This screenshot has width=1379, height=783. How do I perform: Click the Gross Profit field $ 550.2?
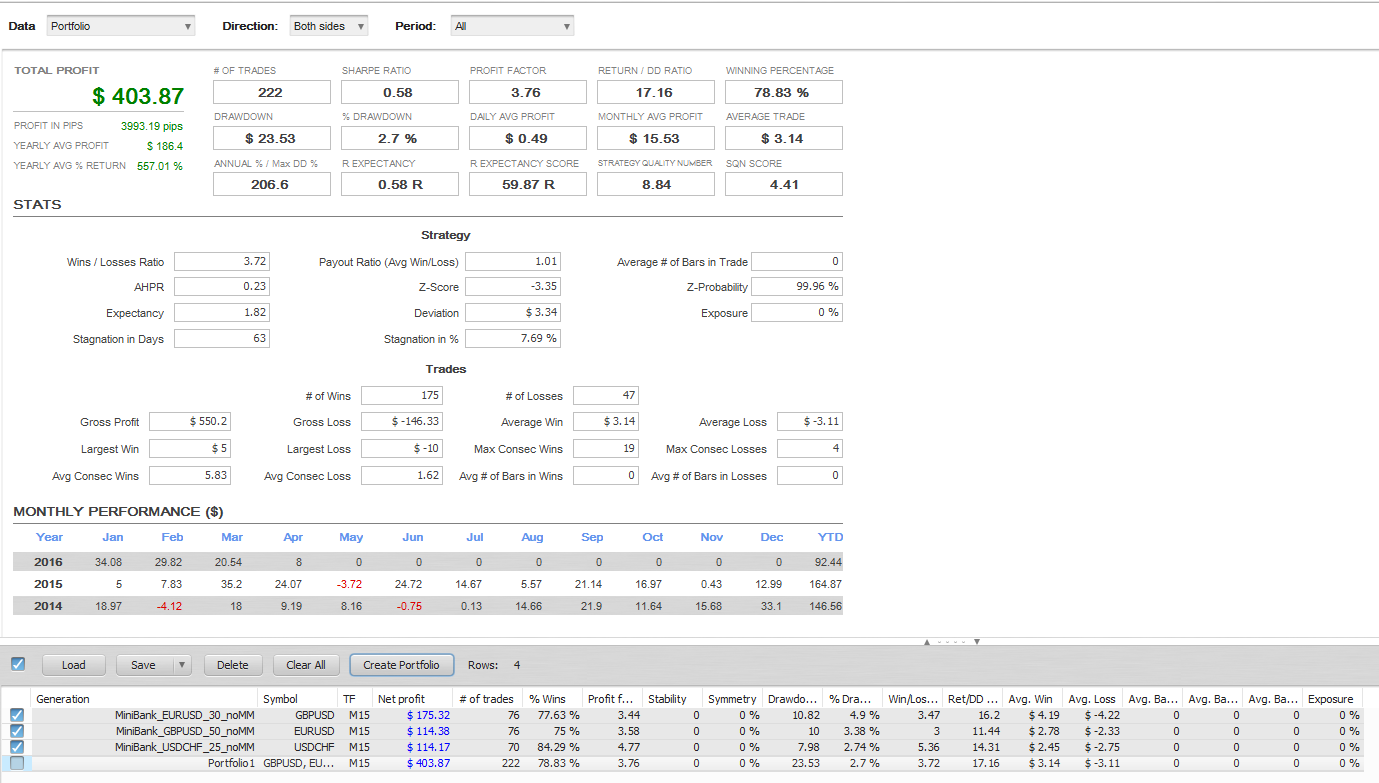point(190,421)
